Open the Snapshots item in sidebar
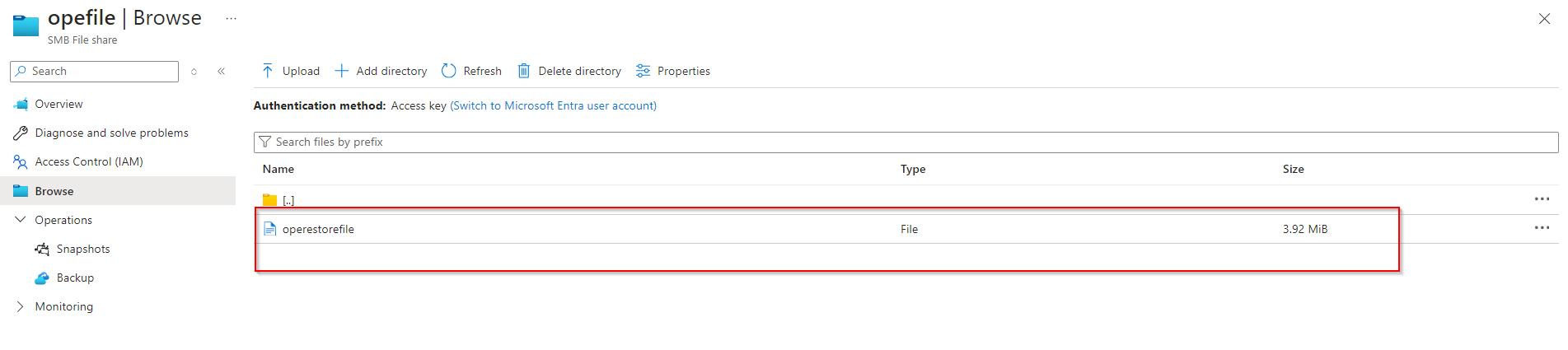The image size is (1568, 350). click(82, 249)
